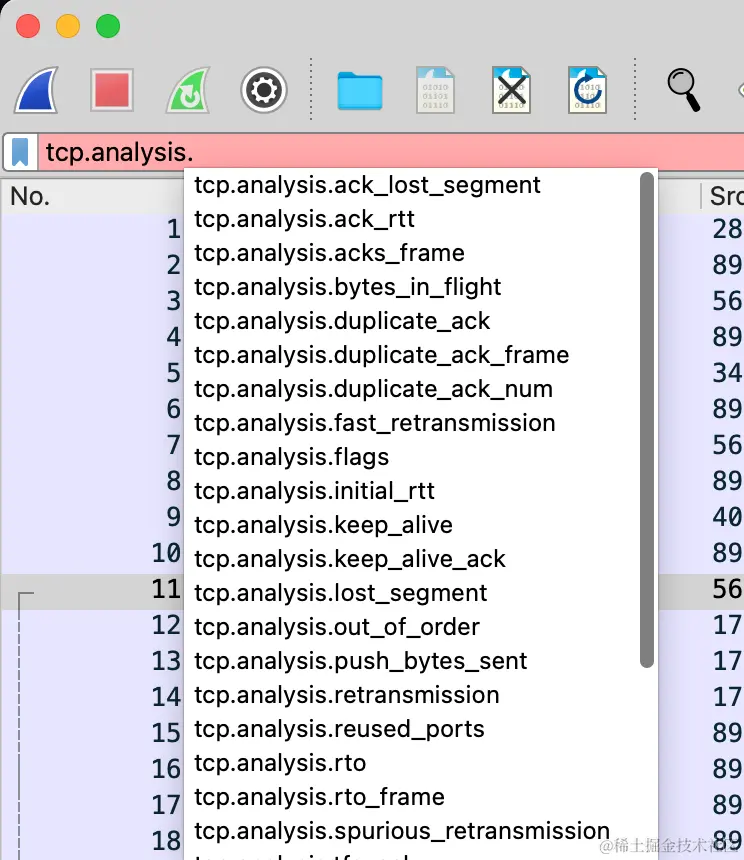Select tcp.analysis.initial_rtt filter
744x860 pixels.
(314, 491)
